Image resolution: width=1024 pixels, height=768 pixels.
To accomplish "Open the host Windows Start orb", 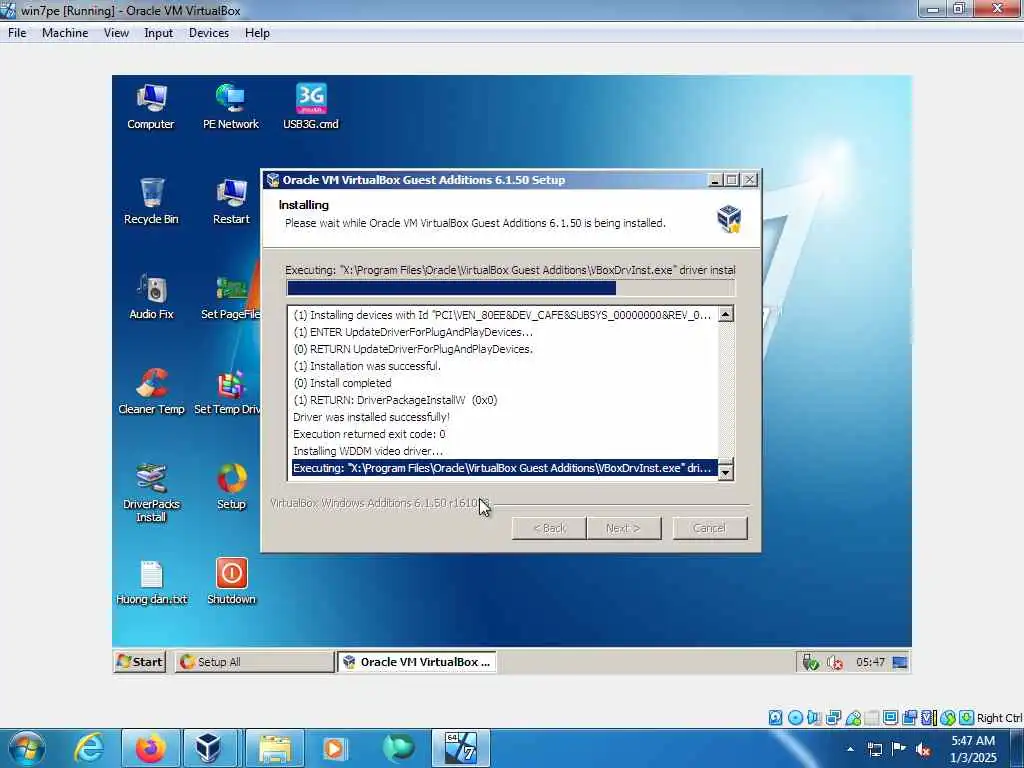I will [x=27, y=748].
